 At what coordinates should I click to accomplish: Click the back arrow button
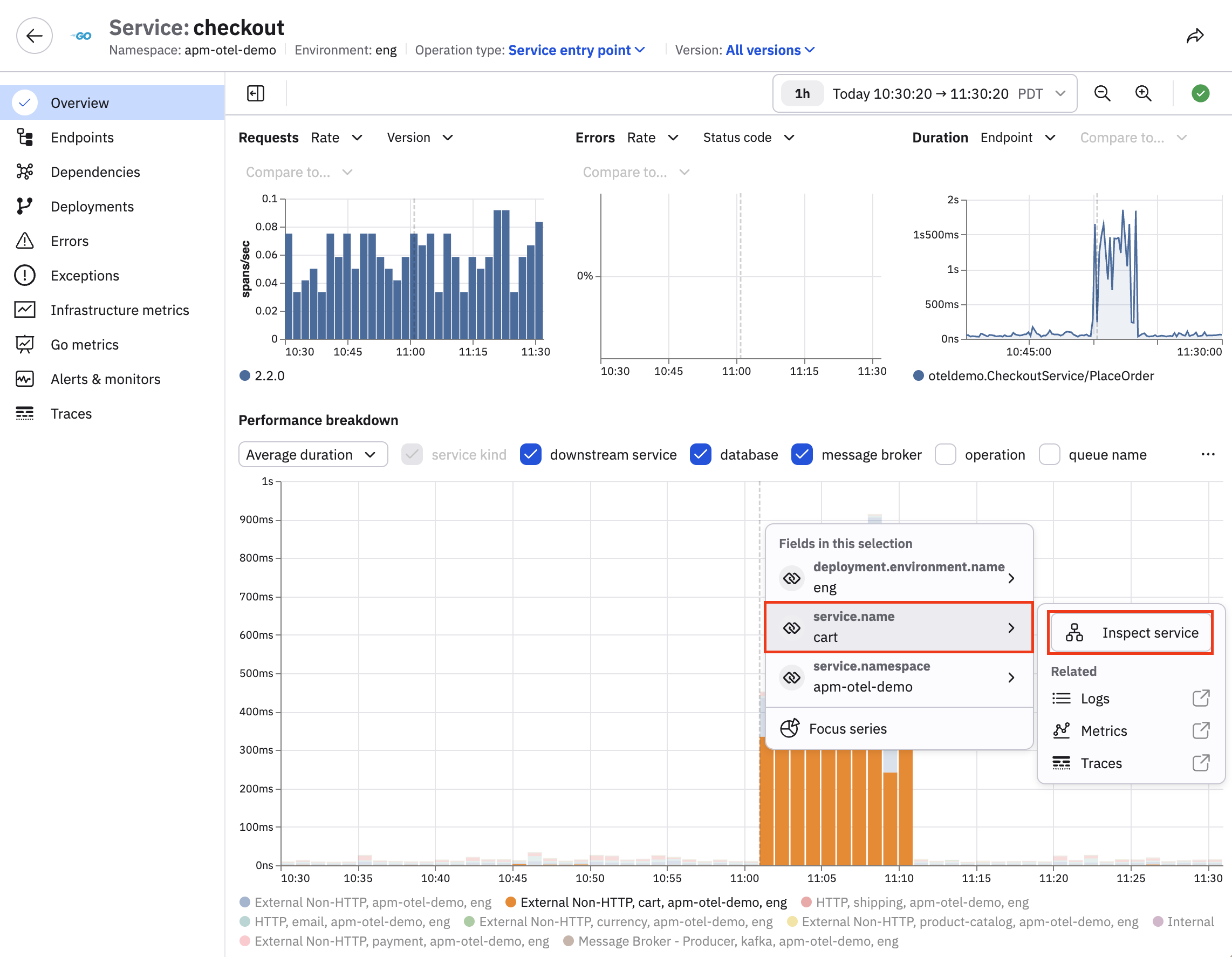[35, 36]
